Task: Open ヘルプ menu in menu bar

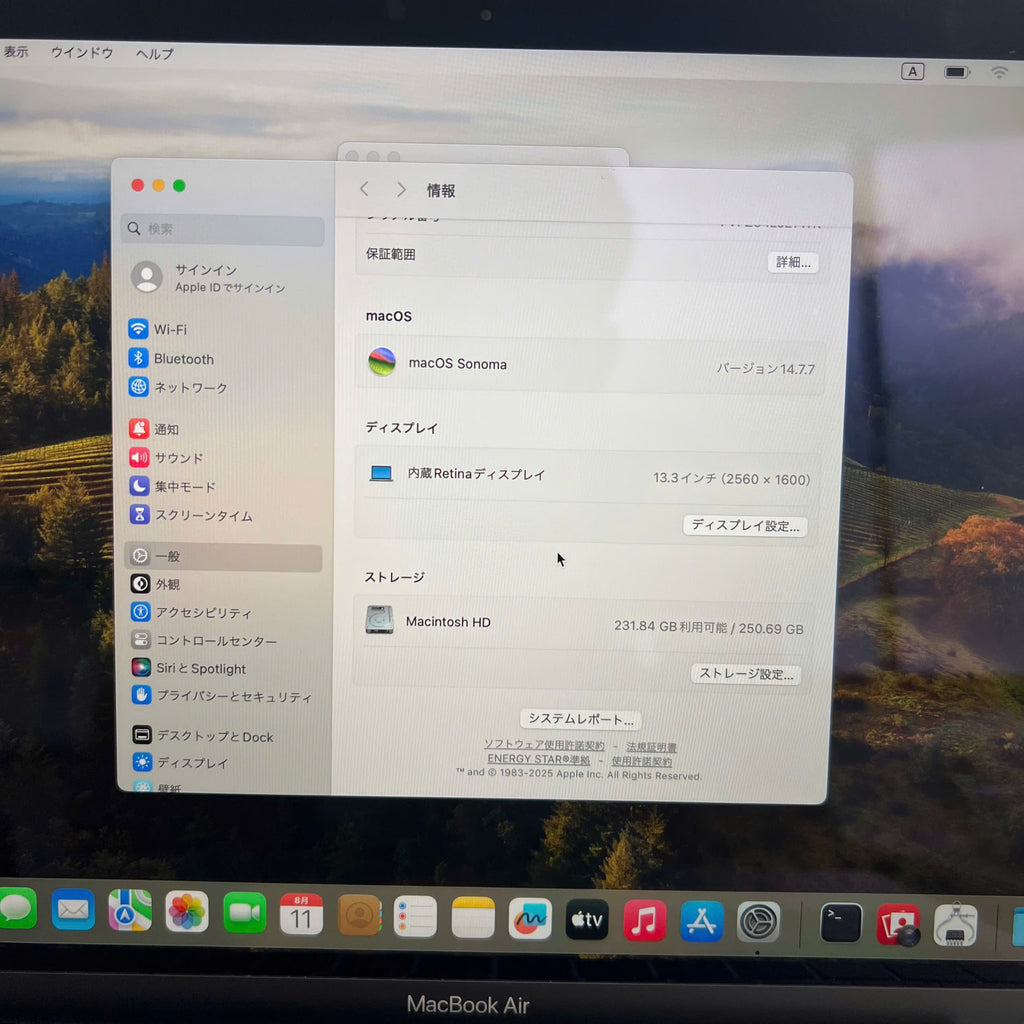Action: [154, 54]
